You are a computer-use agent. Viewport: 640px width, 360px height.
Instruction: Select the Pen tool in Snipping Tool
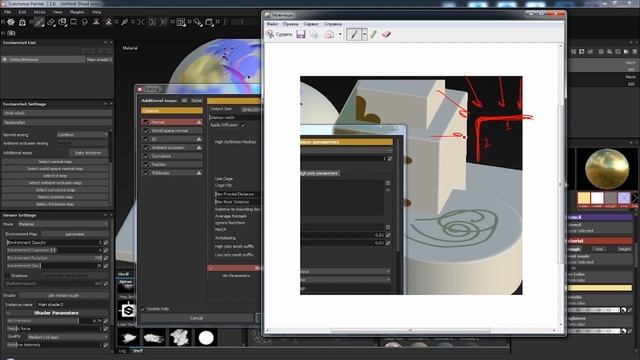click(x=353, y=34)
